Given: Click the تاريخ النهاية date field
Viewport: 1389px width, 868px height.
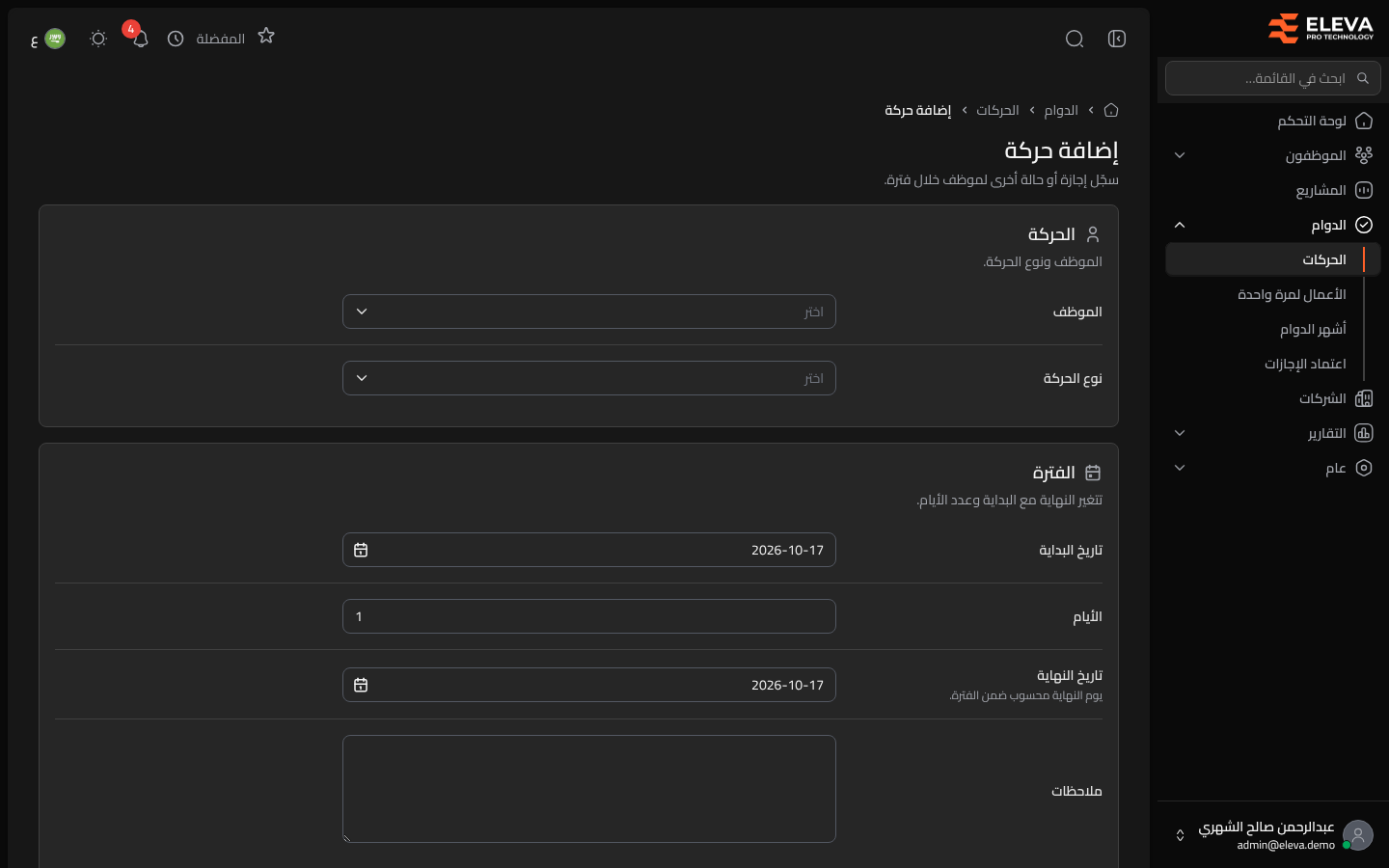Looking at the screenshot, I should 589,685.
